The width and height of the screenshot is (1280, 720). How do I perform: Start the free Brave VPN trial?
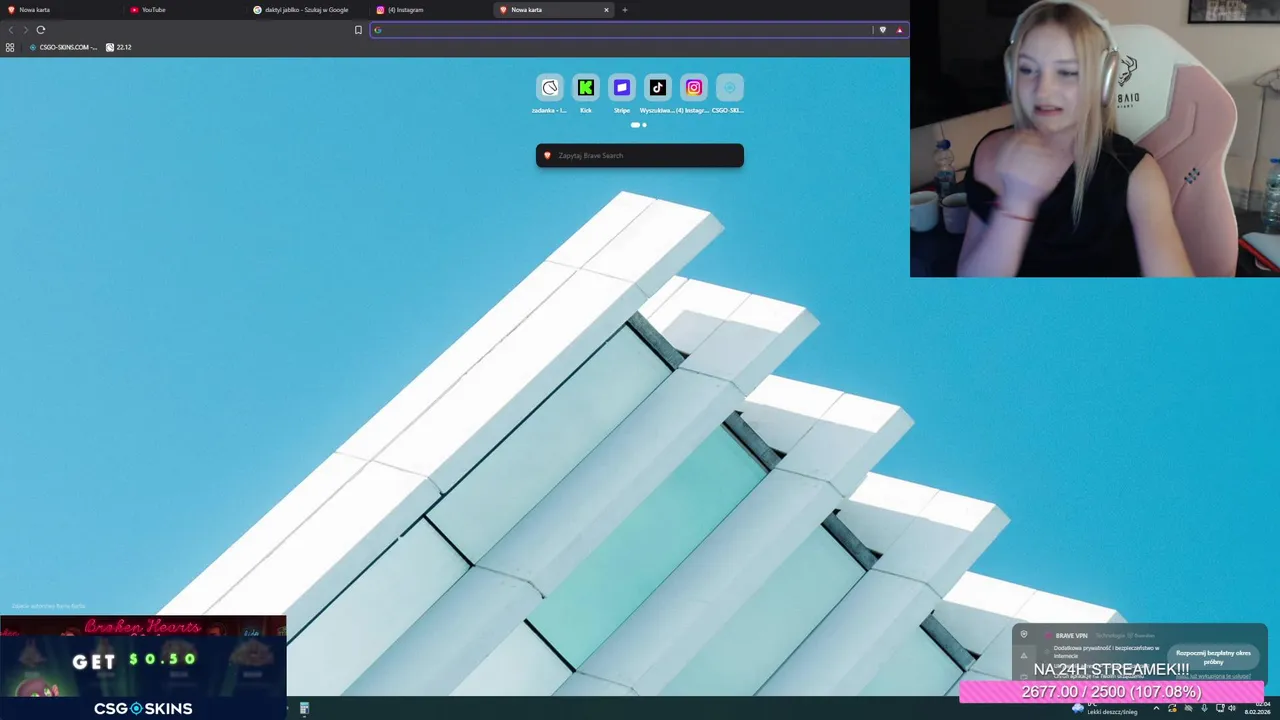[x=1213, y=657]
